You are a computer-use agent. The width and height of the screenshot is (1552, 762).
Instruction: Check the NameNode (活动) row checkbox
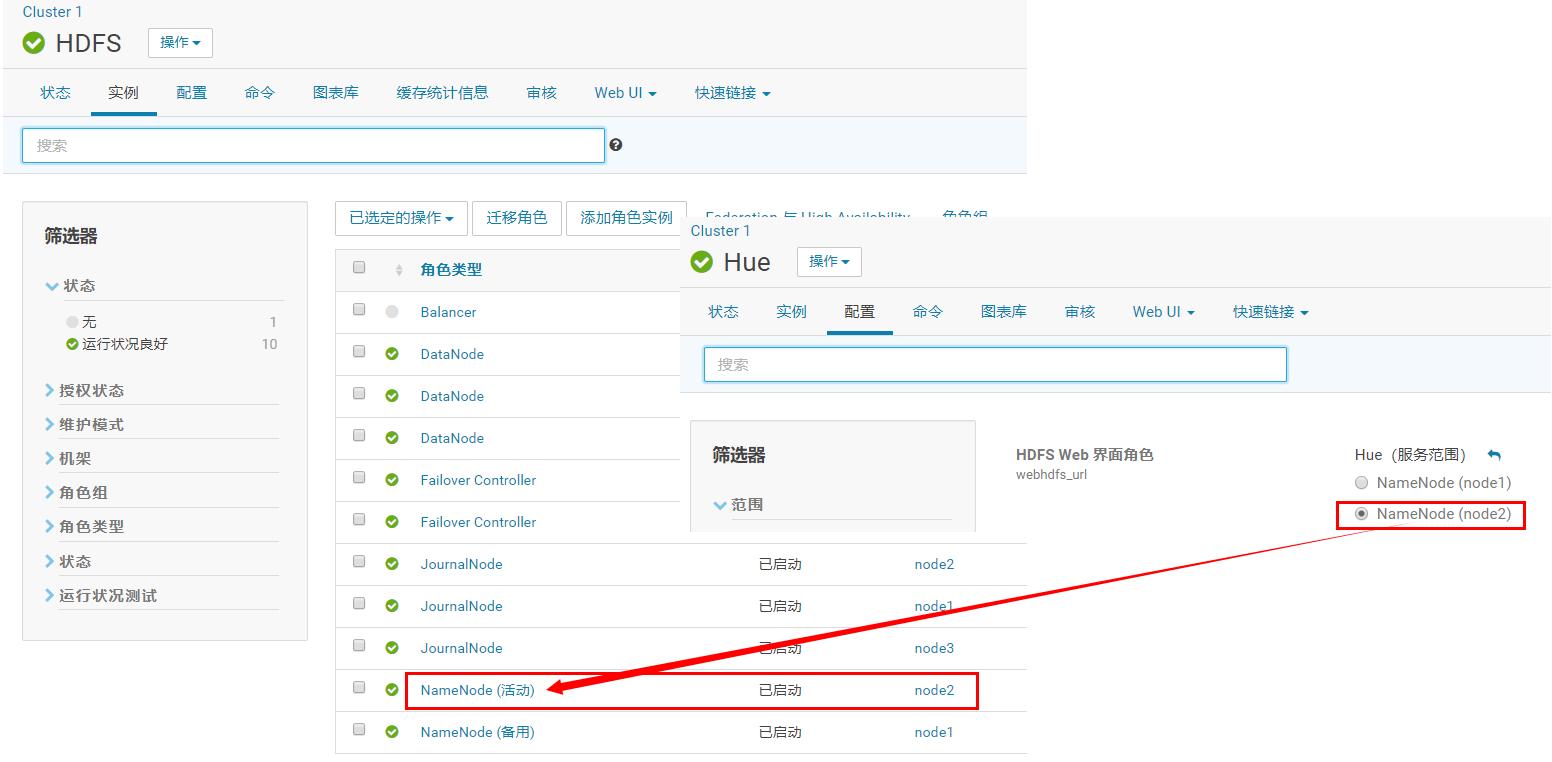(x=359, y=687)
